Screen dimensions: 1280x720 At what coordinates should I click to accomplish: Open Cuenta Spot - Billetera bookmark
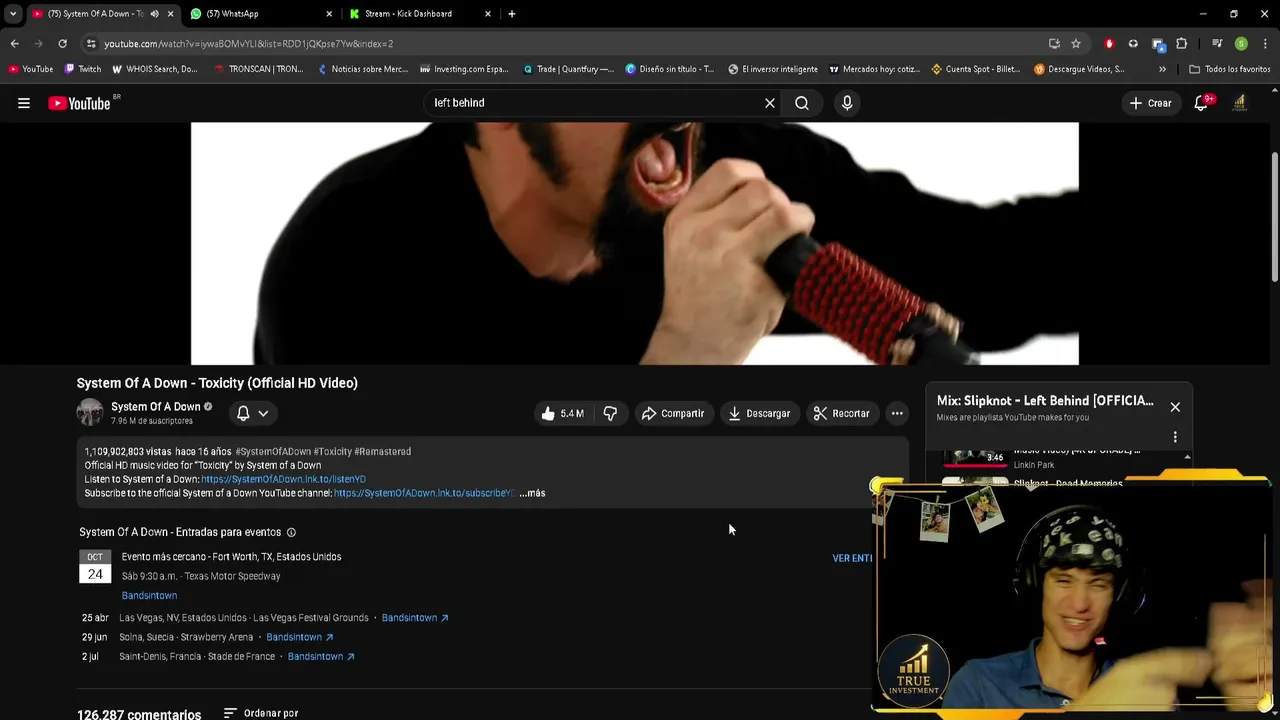976,69
